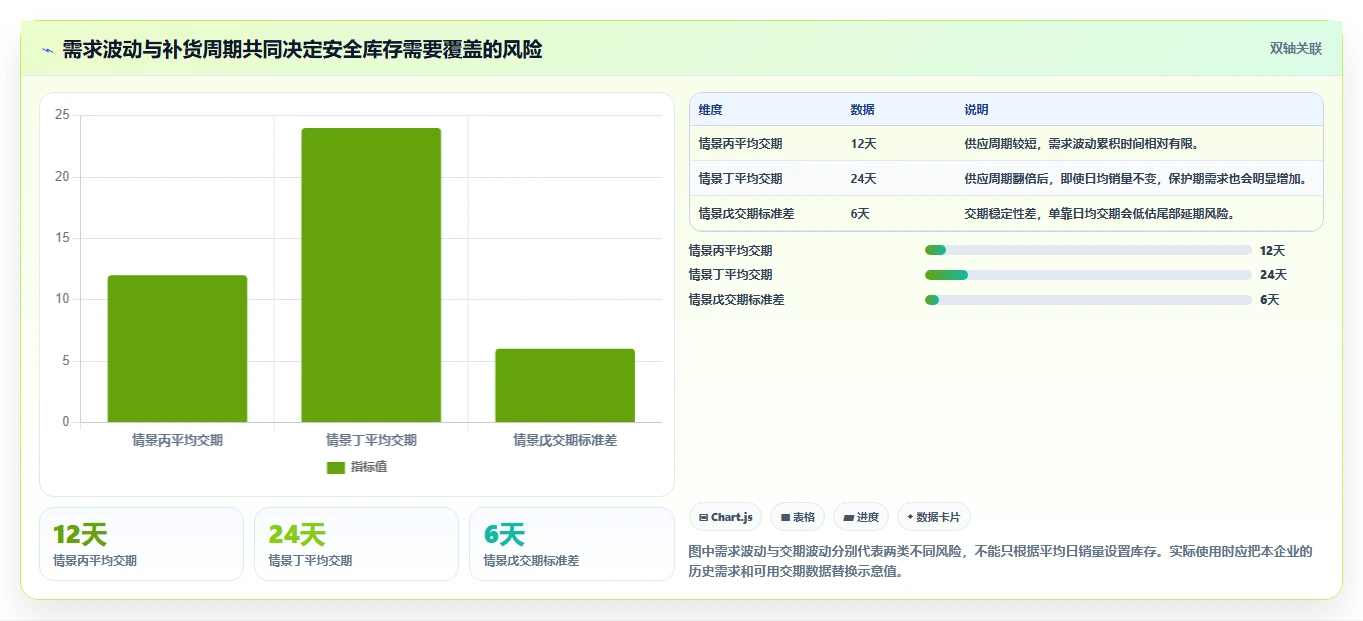Open the 24天 情景丁平均交期 stat card
1363x621 pixels.
356,544
